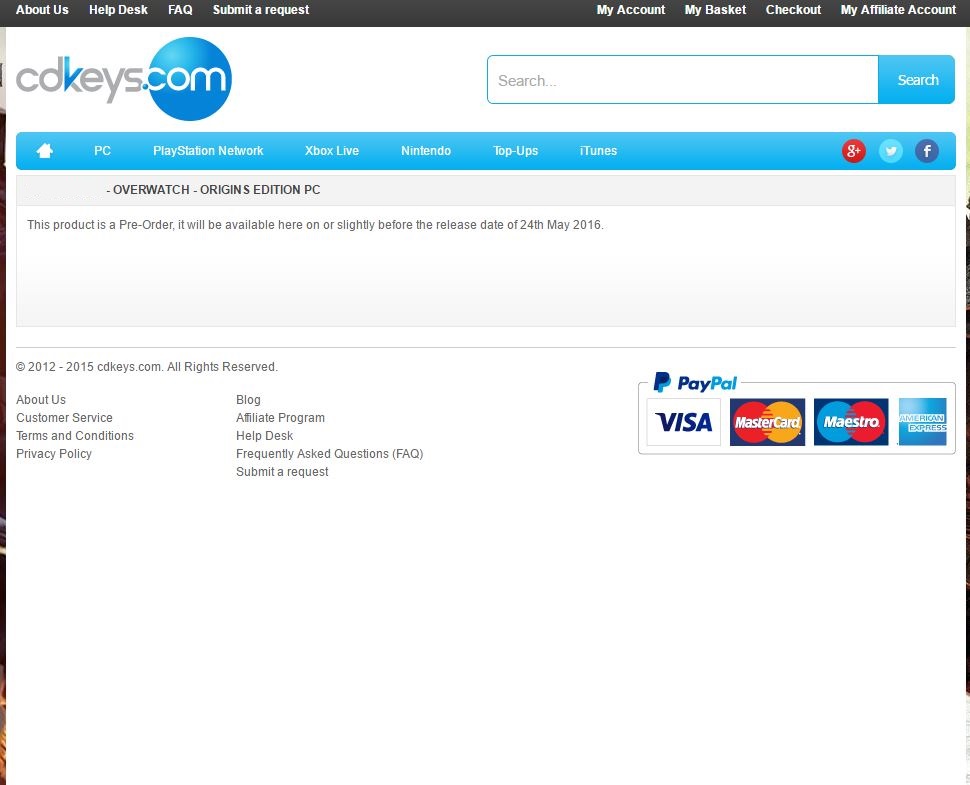Open the Google Plus social icon

point(853,151)
